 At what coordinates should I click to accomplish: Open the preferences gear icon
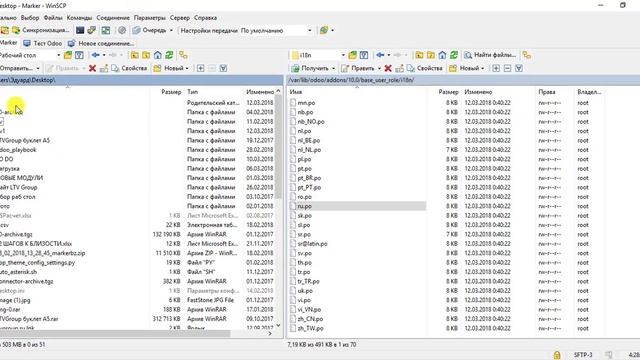tap(122, 30)
